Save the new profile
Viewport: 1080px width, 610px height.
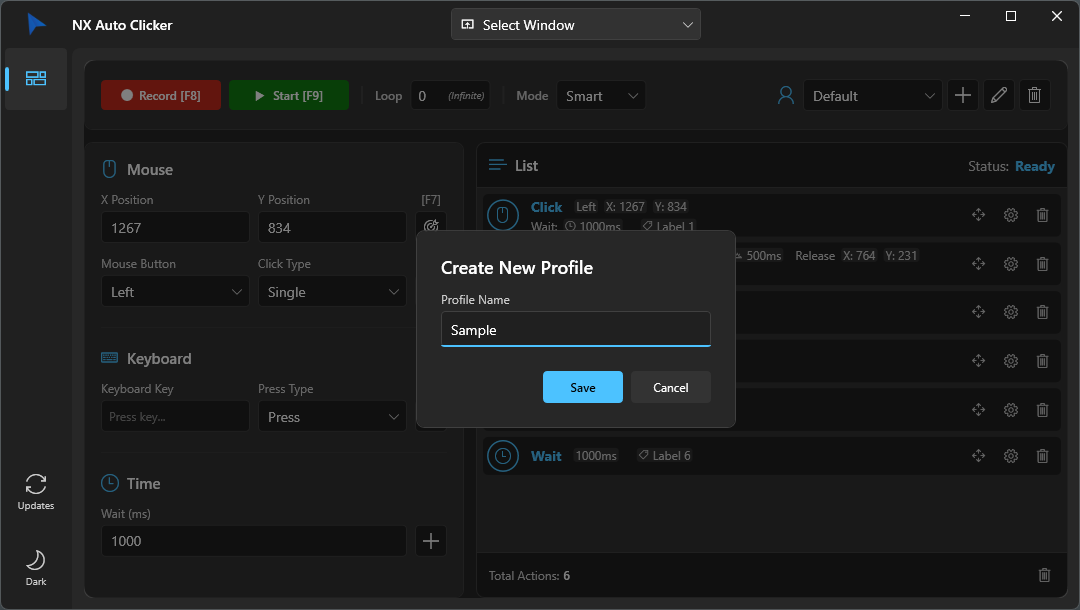tap(582, 387)
